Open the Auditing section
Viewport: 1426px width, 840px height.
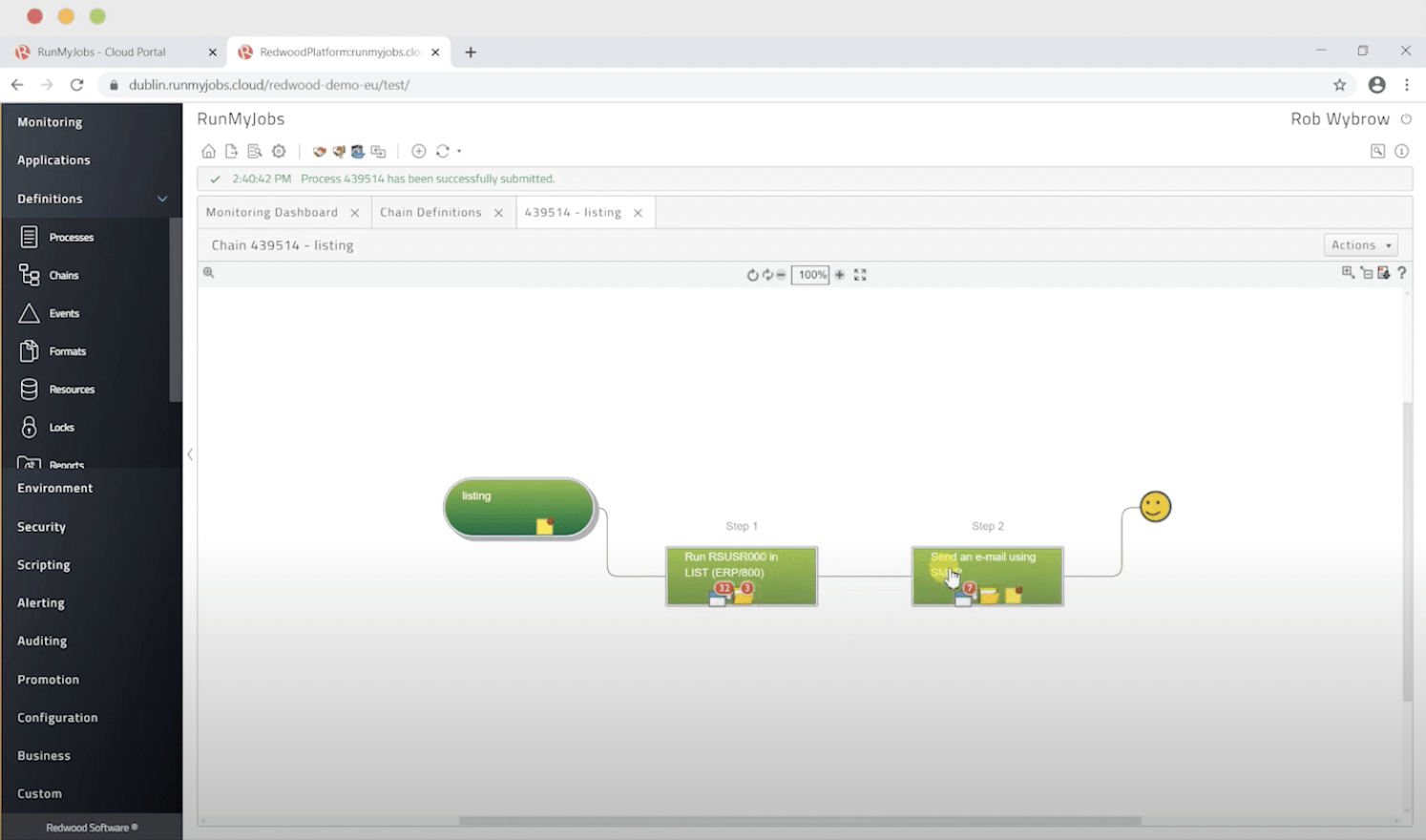click(x=42, y=640)
